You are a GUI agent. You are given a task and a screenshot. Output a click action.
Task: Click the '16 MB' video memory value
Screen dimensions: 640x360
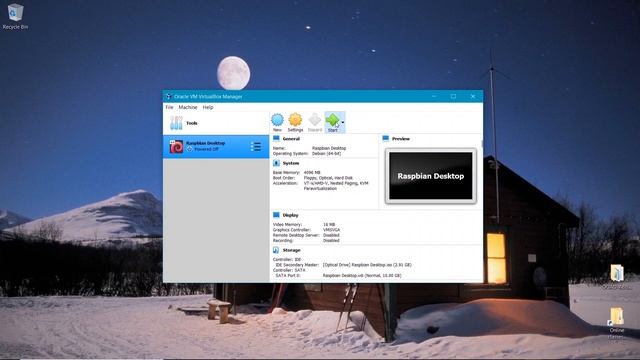click(x=329, y=224)
